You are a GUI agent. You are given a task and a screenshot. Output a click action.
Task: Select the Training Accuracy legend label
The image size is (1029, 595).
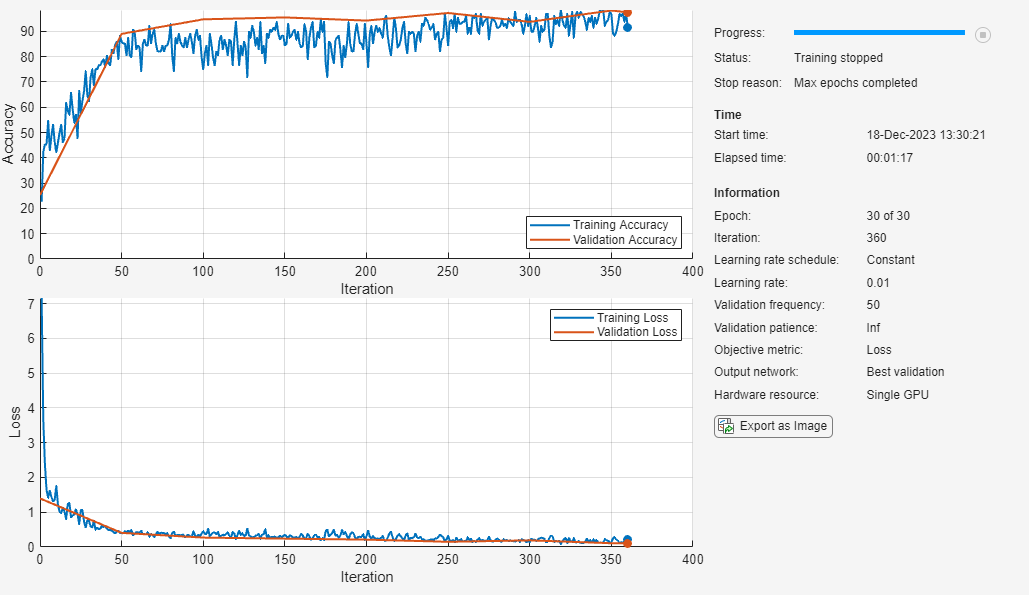(620, 225)
